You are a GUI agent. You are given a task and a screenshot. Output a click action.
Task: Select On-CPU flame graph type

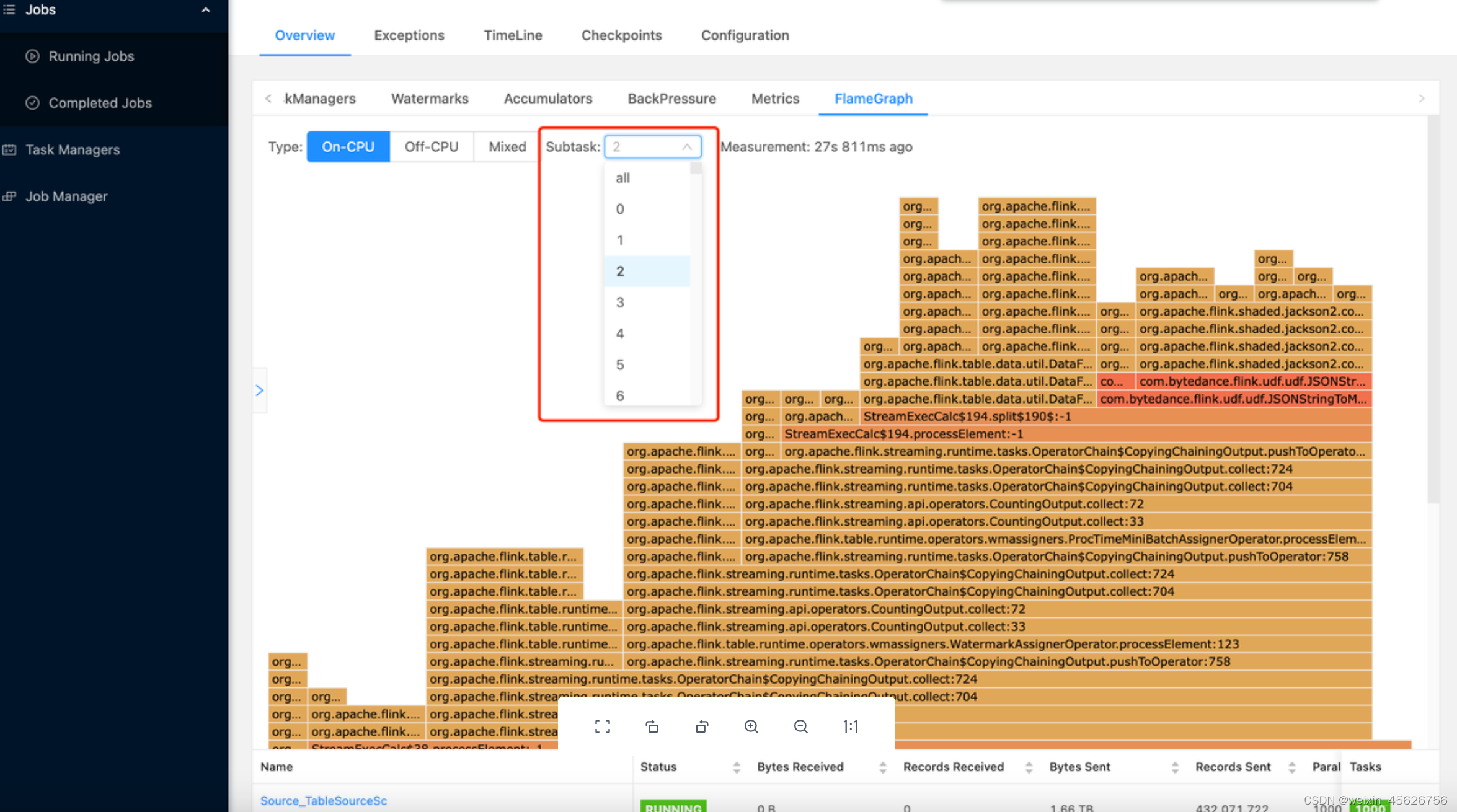coord(347,147)
